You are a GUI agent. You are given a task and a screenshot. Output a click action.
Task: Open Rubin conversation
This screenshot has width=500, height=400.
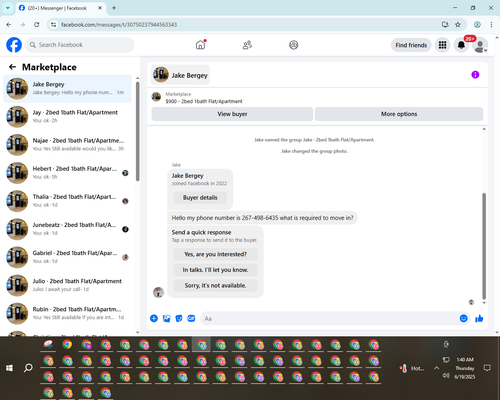[x=67, y=313]
